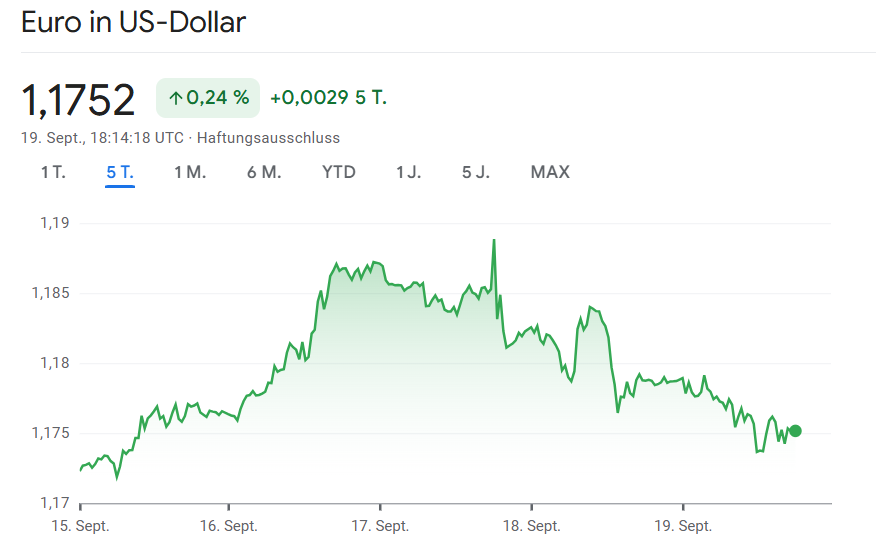Click the 1,1752 exchange rate value
876x544 pixels.
click(x=78, y=100)
